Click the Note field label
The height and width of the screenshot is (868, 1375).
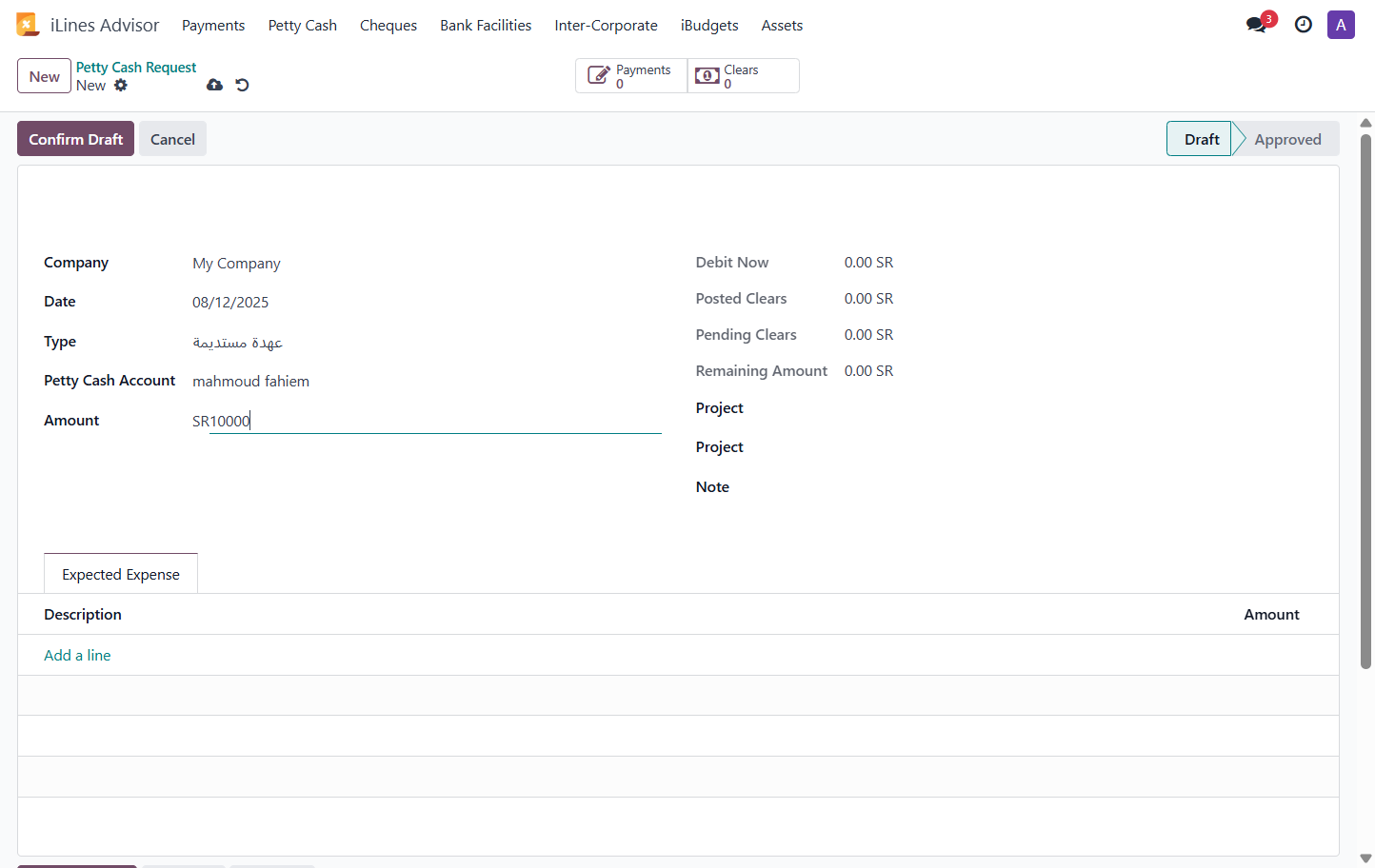(712, 487)
